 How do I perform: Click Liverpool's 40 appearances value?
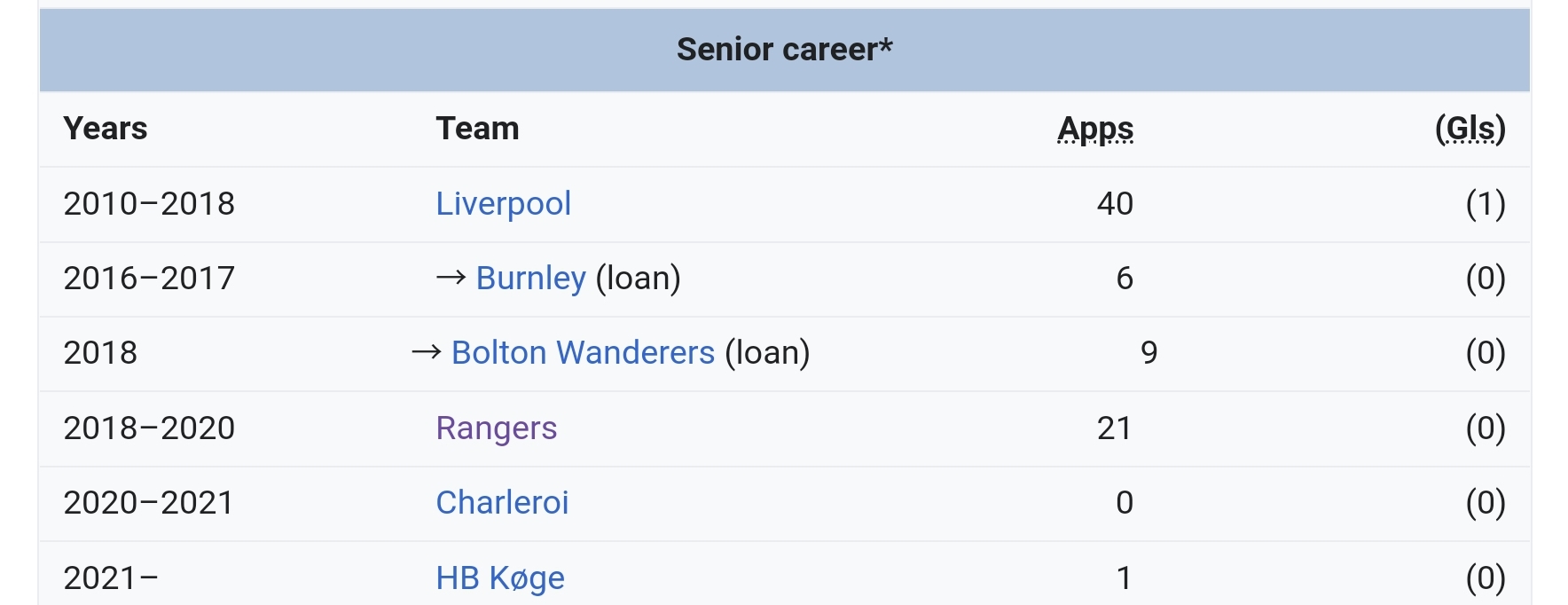point(1115,204)
